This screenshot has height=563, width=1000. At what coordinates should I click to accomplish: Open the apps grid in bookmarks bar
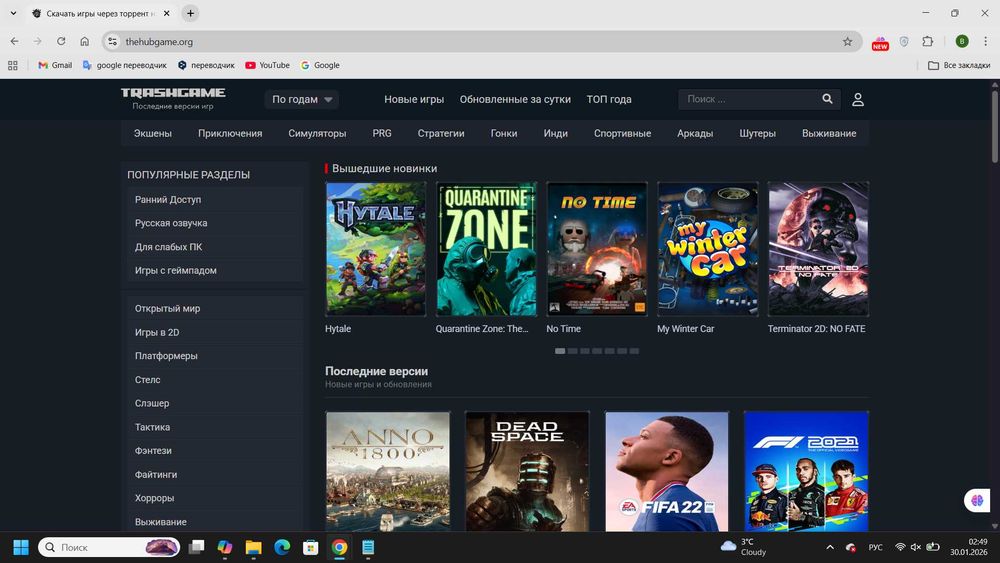pyautogui.click(x=13, y=65)
